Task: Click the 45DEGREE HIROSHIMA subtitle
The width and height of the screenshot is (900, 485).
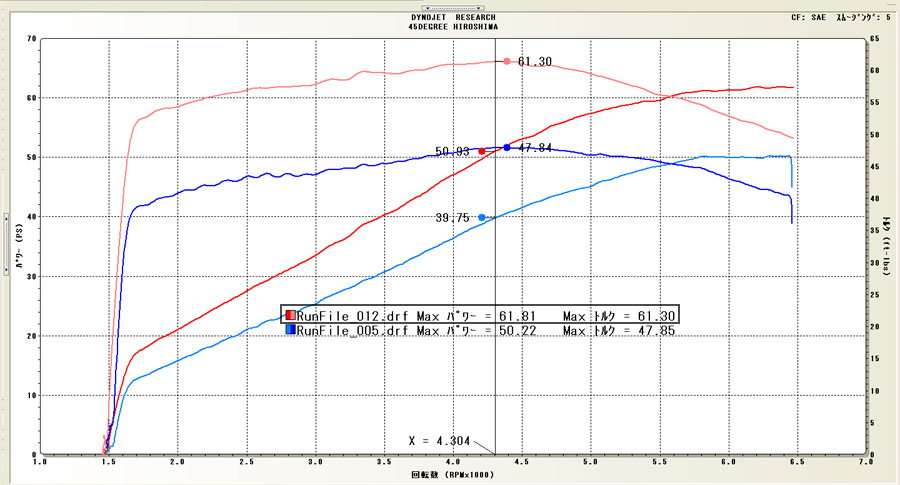Action: (x=452, y=27)
